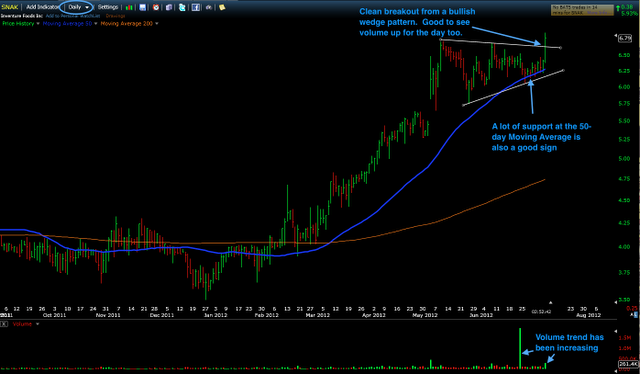640x374 pixels.
Task: Click the 'May 2012' date axis label
Action: tap(425, 315)
